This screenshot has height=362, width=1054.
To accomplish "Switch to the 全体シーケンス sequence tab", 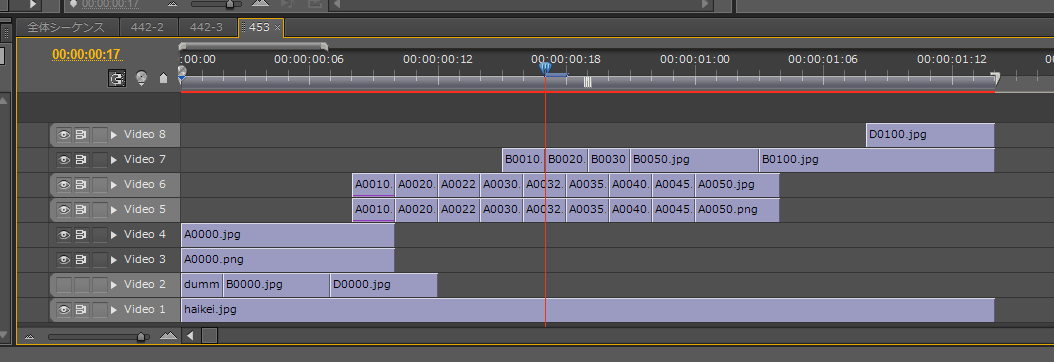I will point(66,28).
